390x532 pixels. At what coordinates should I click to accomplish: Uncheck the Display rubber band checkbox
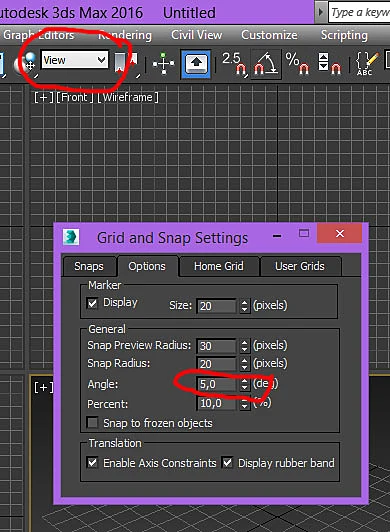(227, 462)
